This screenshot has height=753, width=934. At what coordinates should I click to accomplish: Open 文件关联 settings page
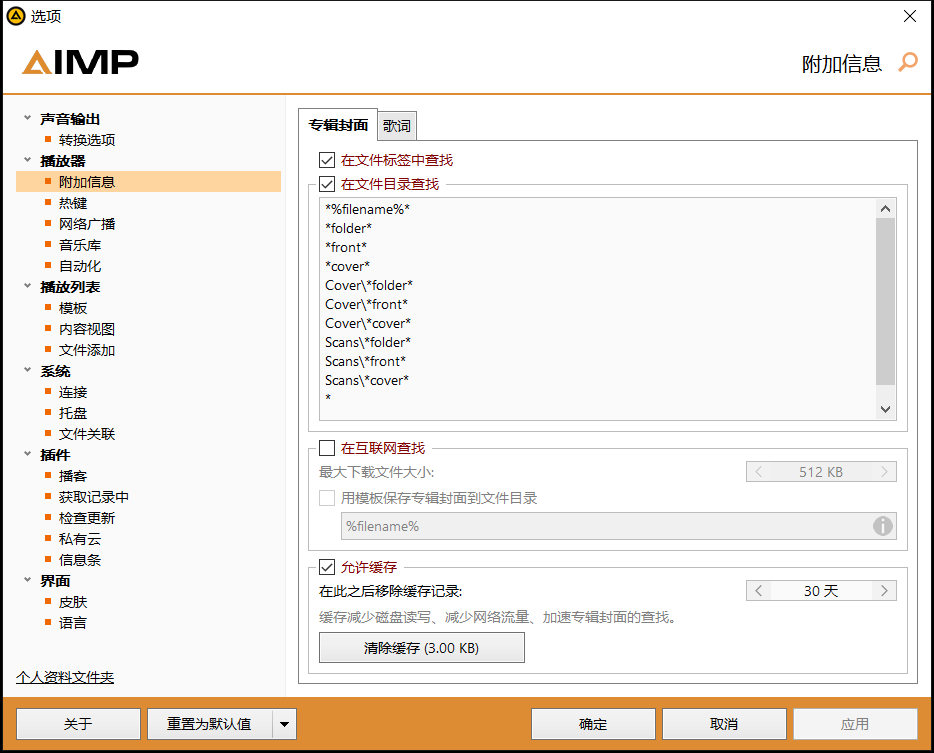87,434
